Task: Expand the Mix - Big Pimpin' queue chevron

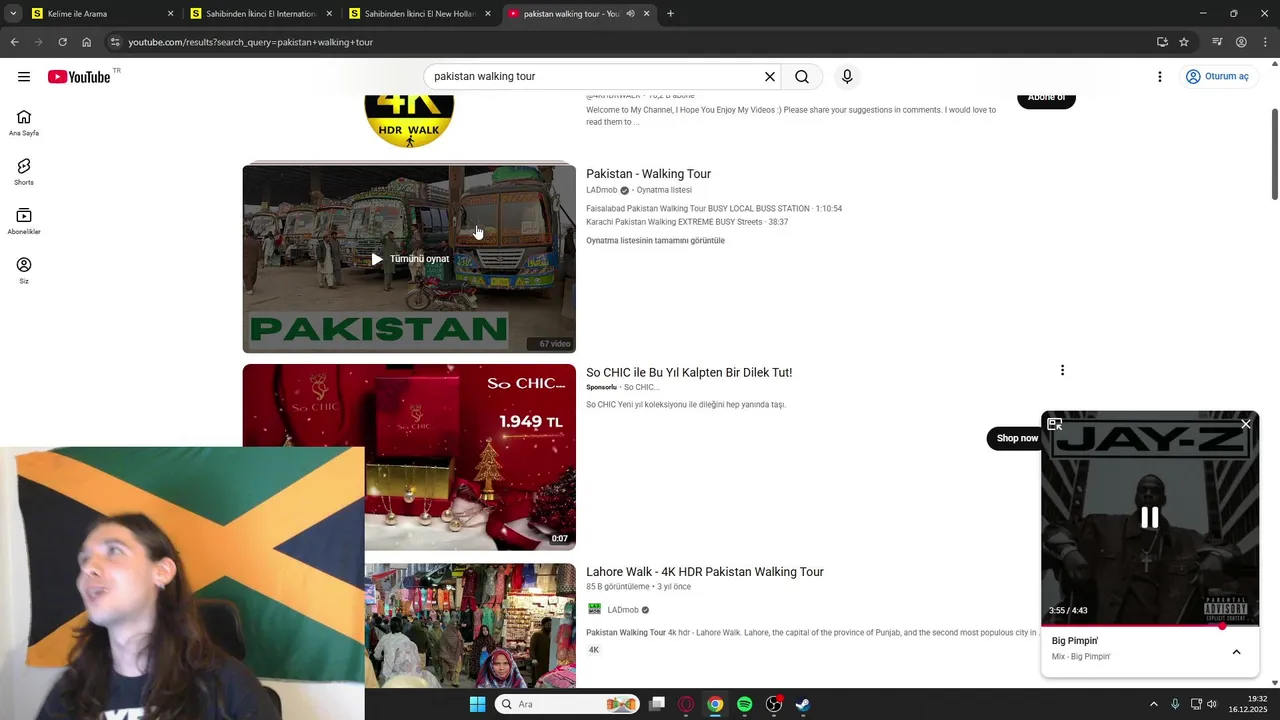Action: (1236, 652)
